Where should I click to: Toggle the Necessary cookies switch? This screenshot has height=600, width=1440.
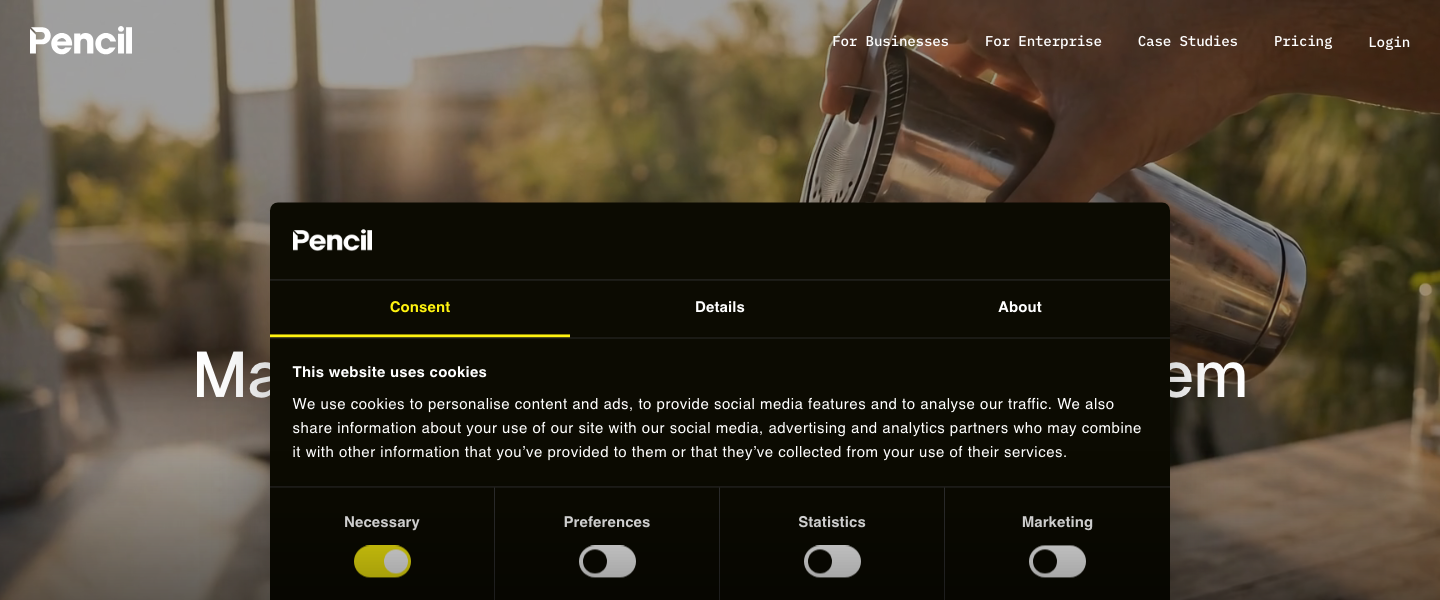click(x=382, y=561)
